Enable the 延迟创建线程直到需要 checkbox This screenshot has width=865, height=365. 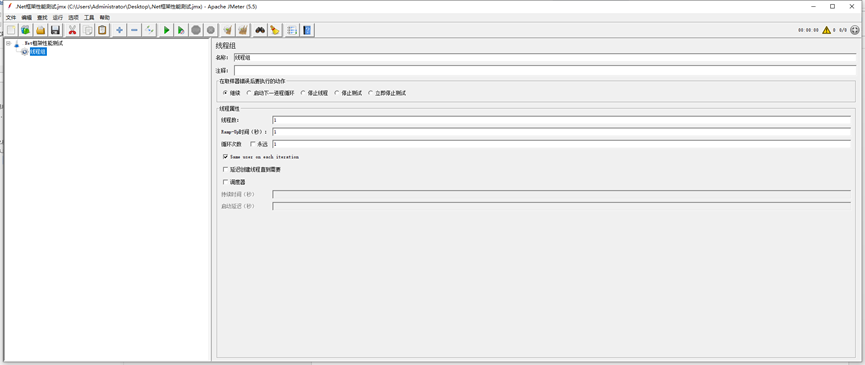click(x=225, y=169)
